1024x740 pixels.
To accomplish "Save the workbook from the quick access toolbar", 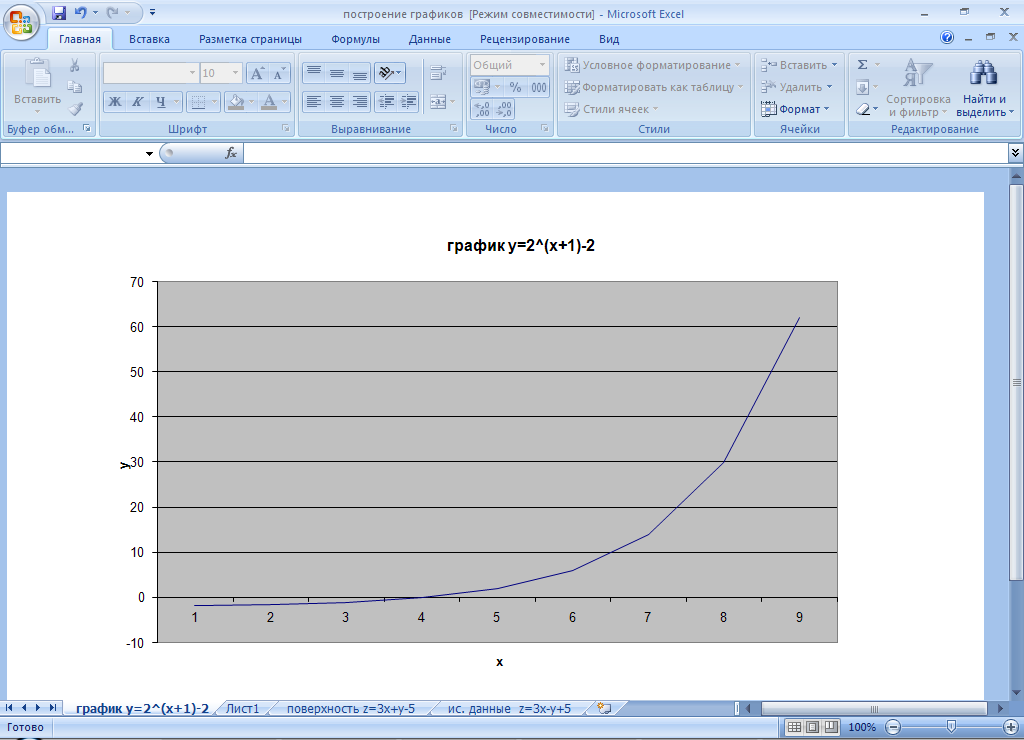I will 59,13.
